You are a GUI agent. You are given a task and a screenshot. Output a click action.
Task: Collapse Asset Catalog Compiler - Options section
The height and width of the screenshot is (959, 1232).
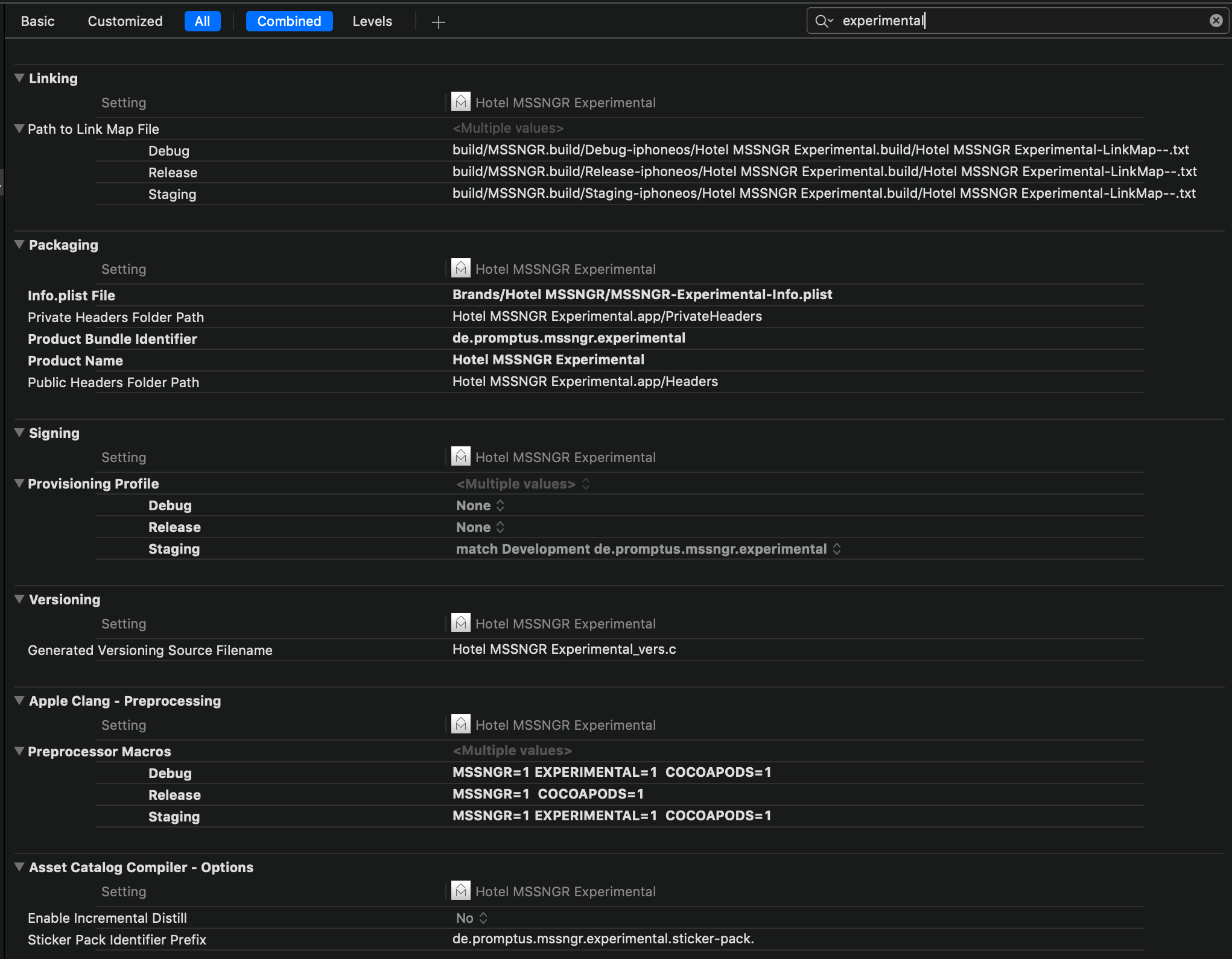pos(19,867)
